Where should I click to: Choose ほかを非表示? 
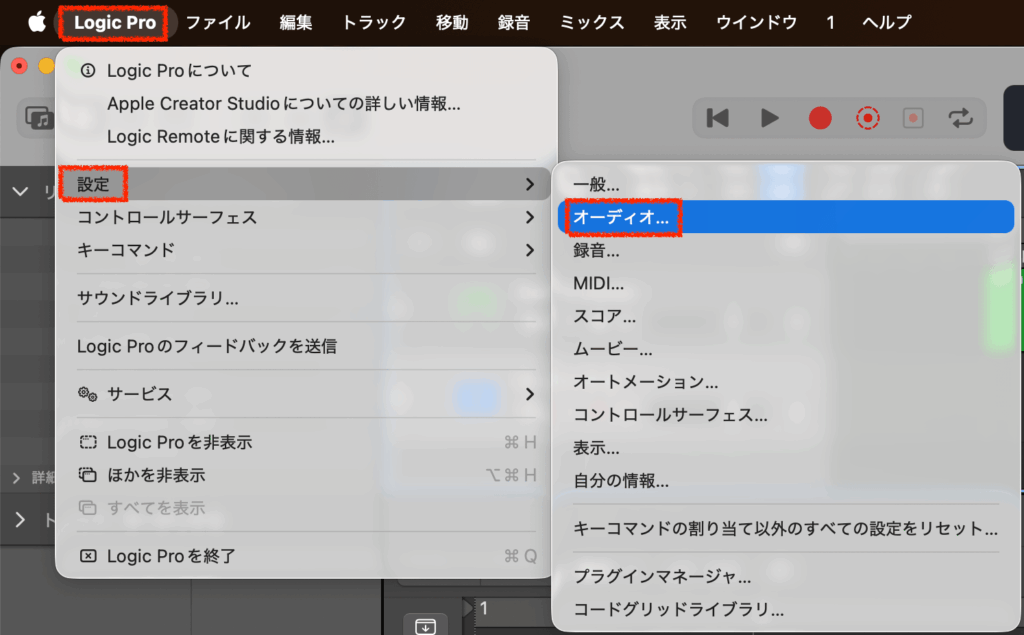pyautogui.click(x=306, y=475)
